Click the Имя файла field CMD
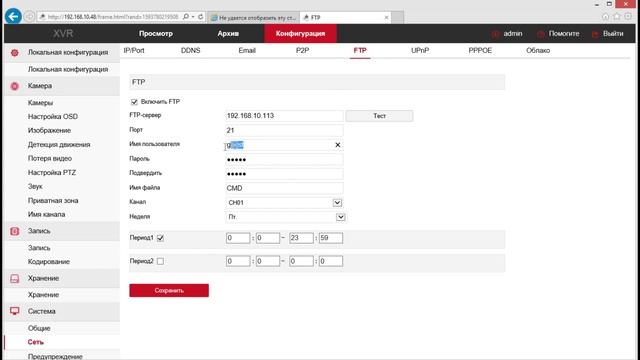The width and height of the screenshot is (640, 360). pos(284,188)
